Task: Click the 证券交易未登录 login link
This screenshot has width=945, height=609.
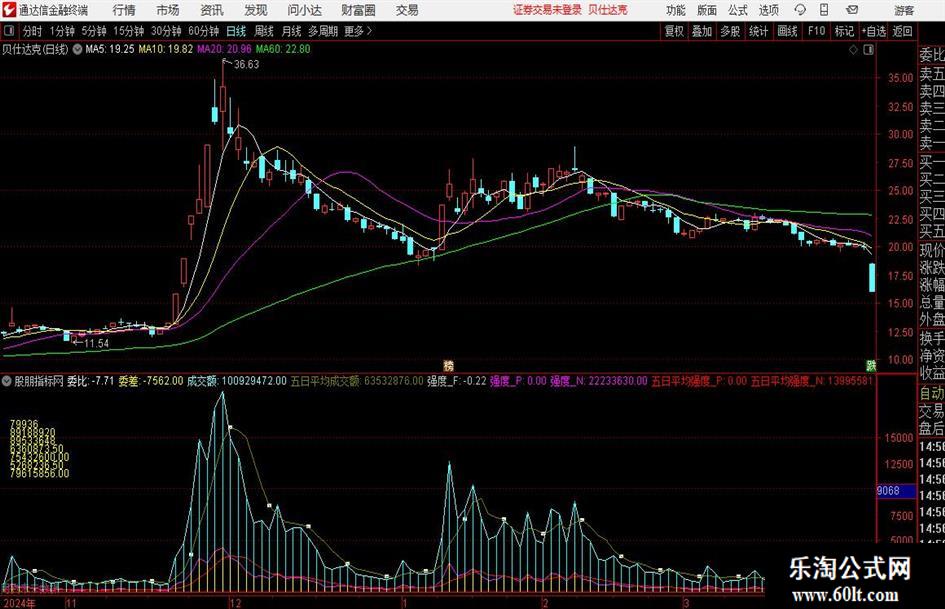Action: coord(547,10)
